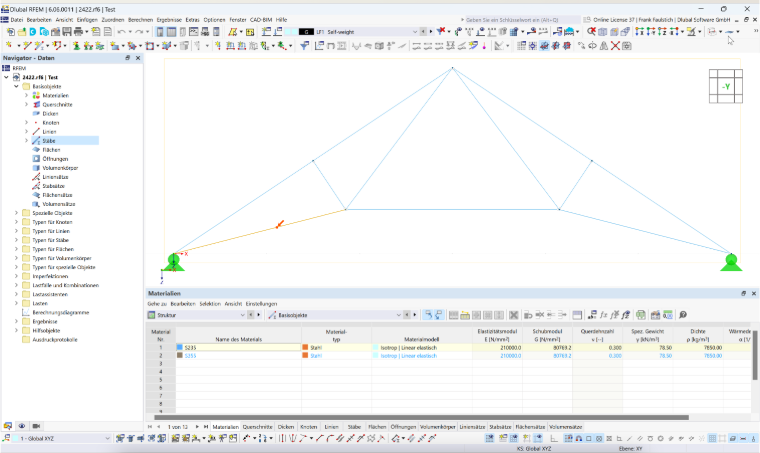
Task: Click the new node star icon
Action: [x=9, y=46]
